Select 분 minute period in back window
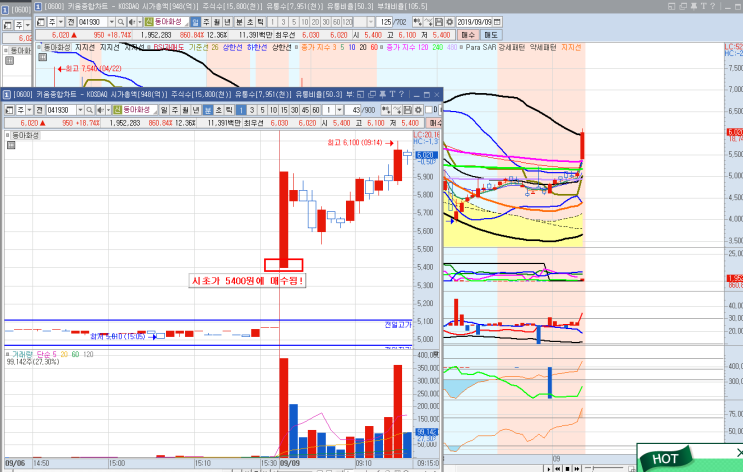Image resolution: width=743 pixels, height=472 pixels. 239,22
